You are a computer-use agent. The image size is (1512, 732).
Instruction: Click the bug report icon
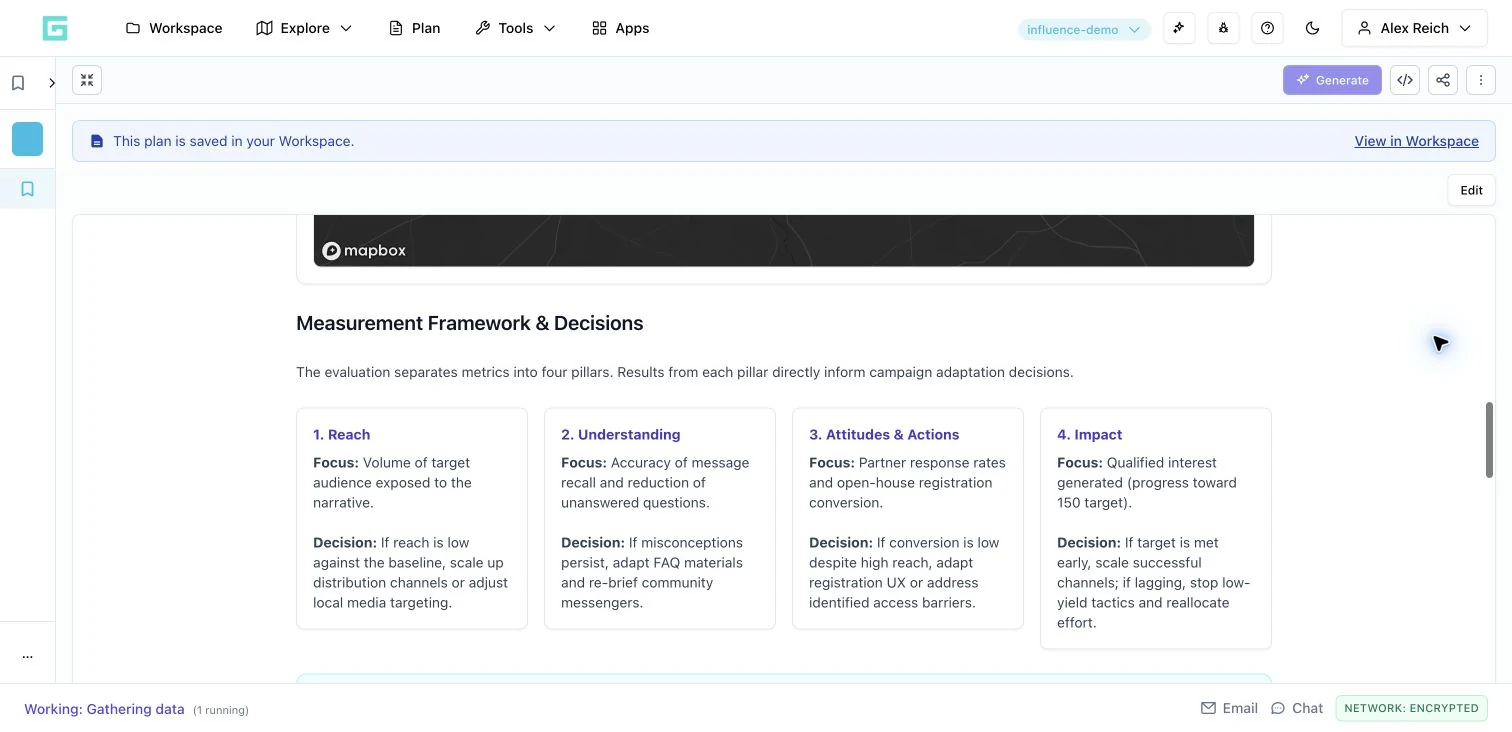coord(1224,28)
